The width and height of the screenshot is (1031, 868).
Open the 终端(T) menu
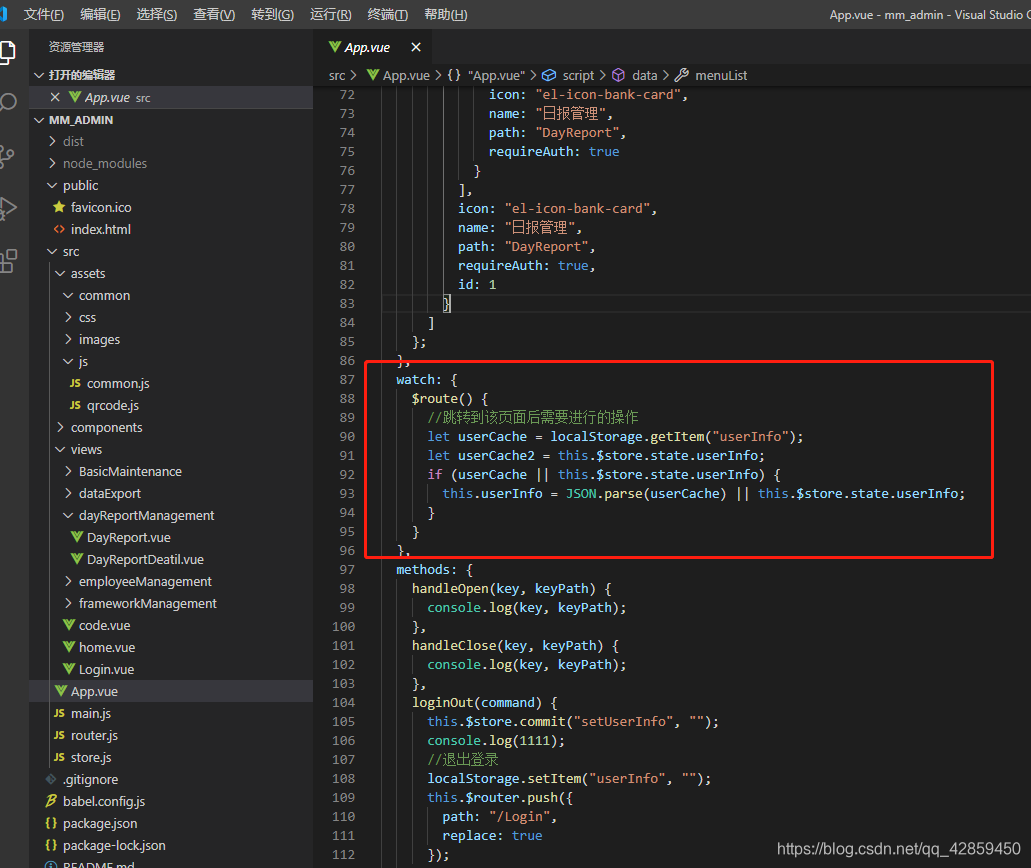pos(387,14)
